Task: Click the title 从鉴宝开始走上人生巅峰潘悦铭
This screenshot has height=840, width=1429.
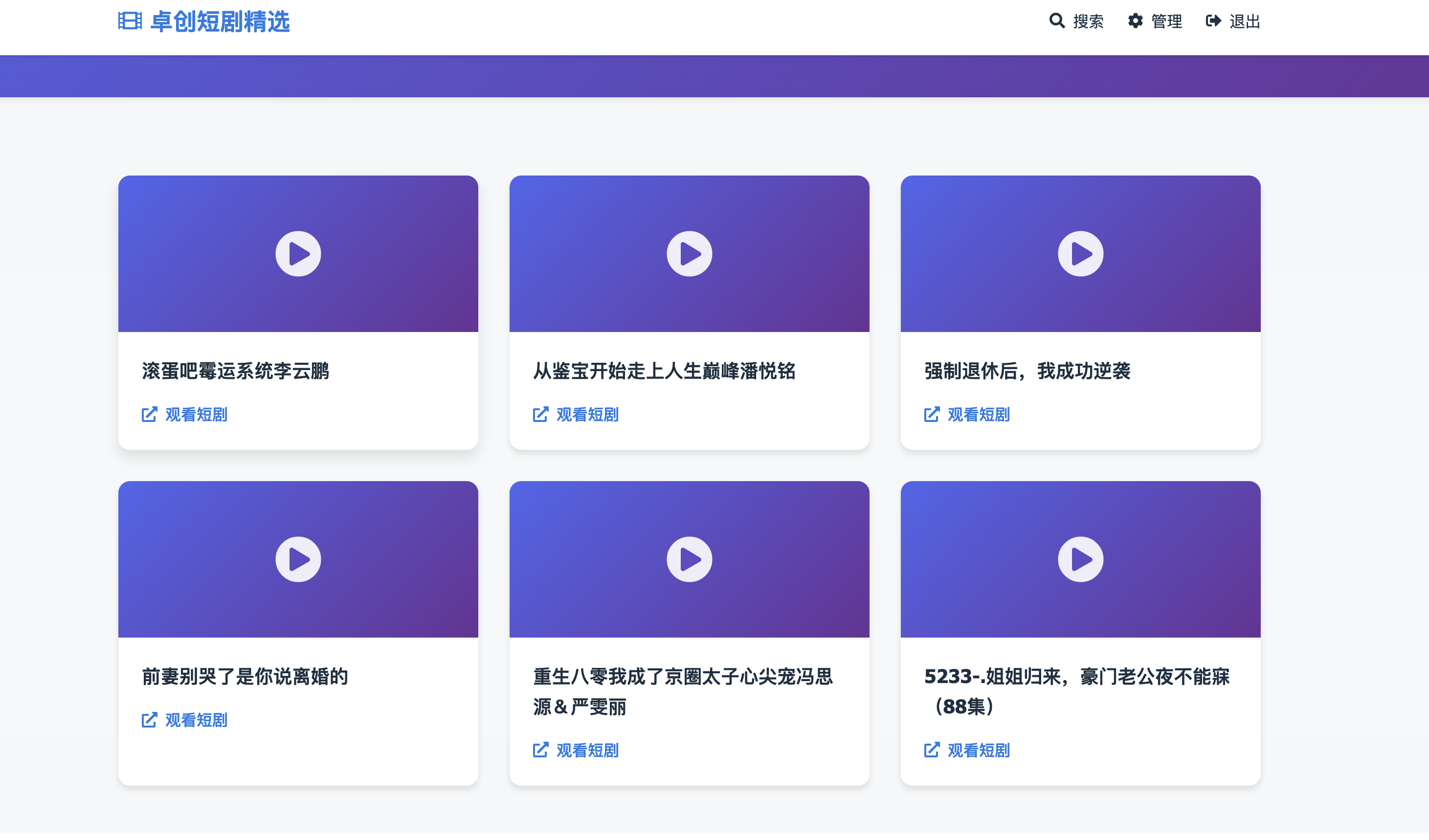Action: (664, 371)
